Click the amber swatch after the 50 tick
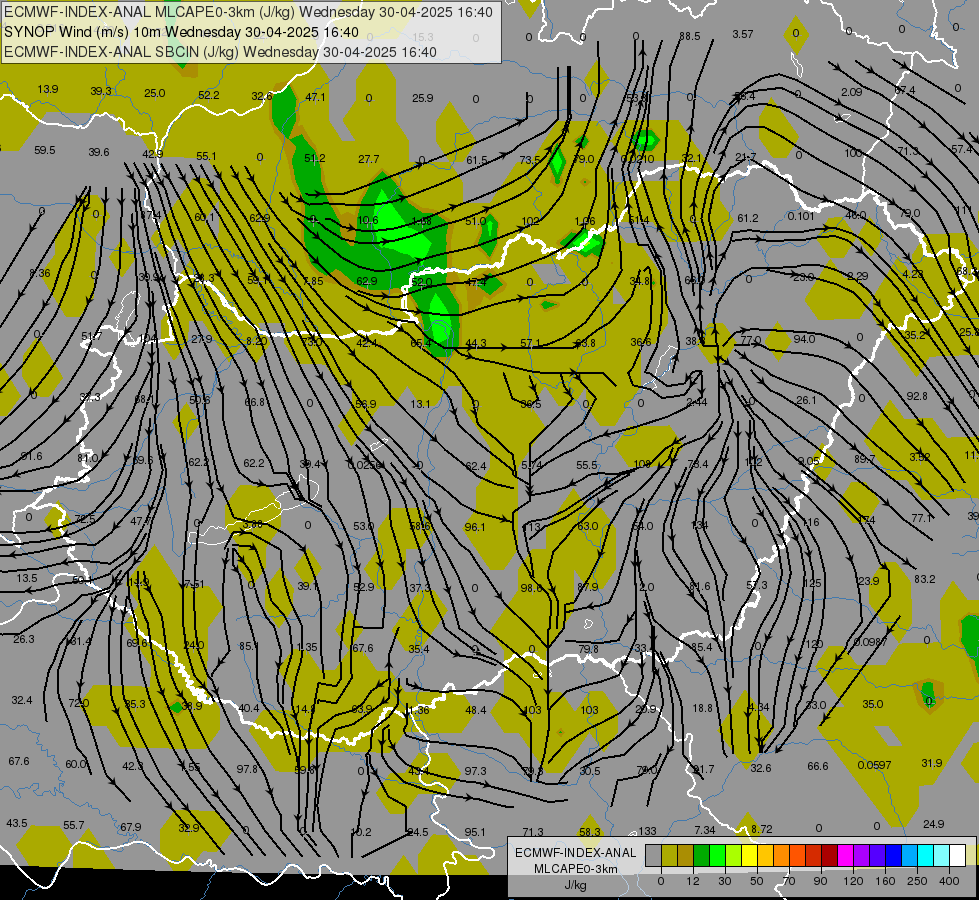This screenshot has height=900, width=979. [x=765, y=856]
